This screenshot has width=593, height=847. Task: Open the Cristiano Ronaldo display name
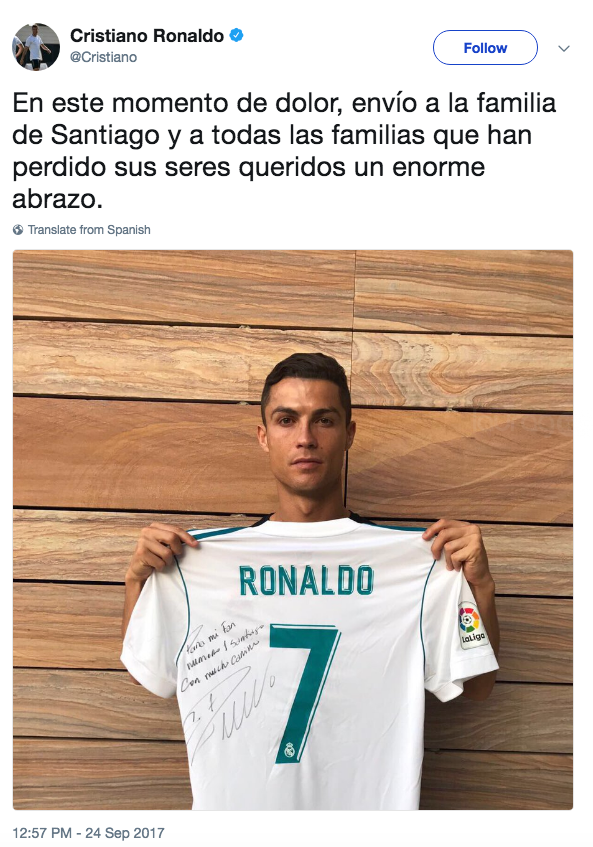point(147,36)
